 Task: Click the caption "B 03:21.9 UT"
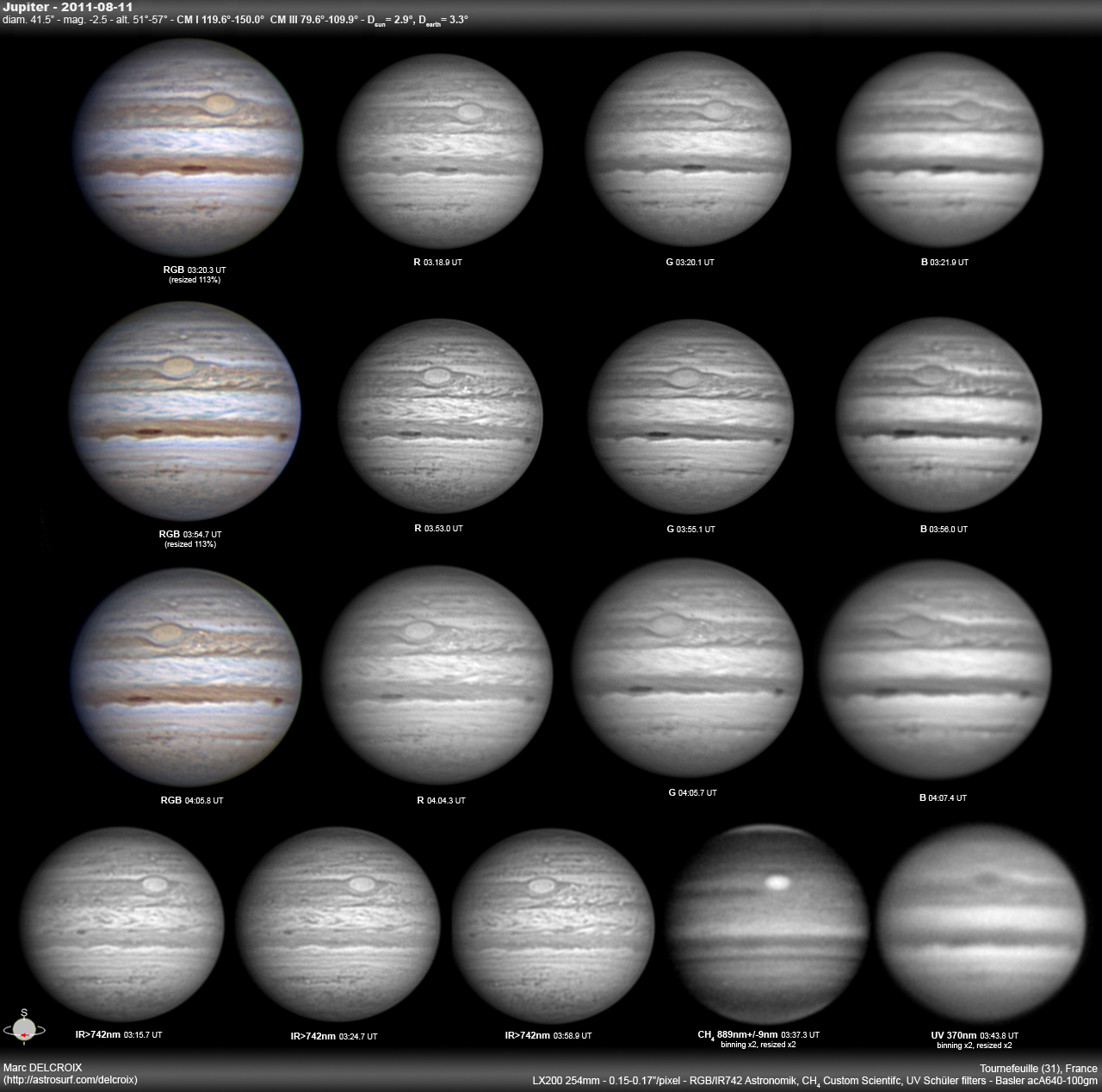(x=944, y=262)
